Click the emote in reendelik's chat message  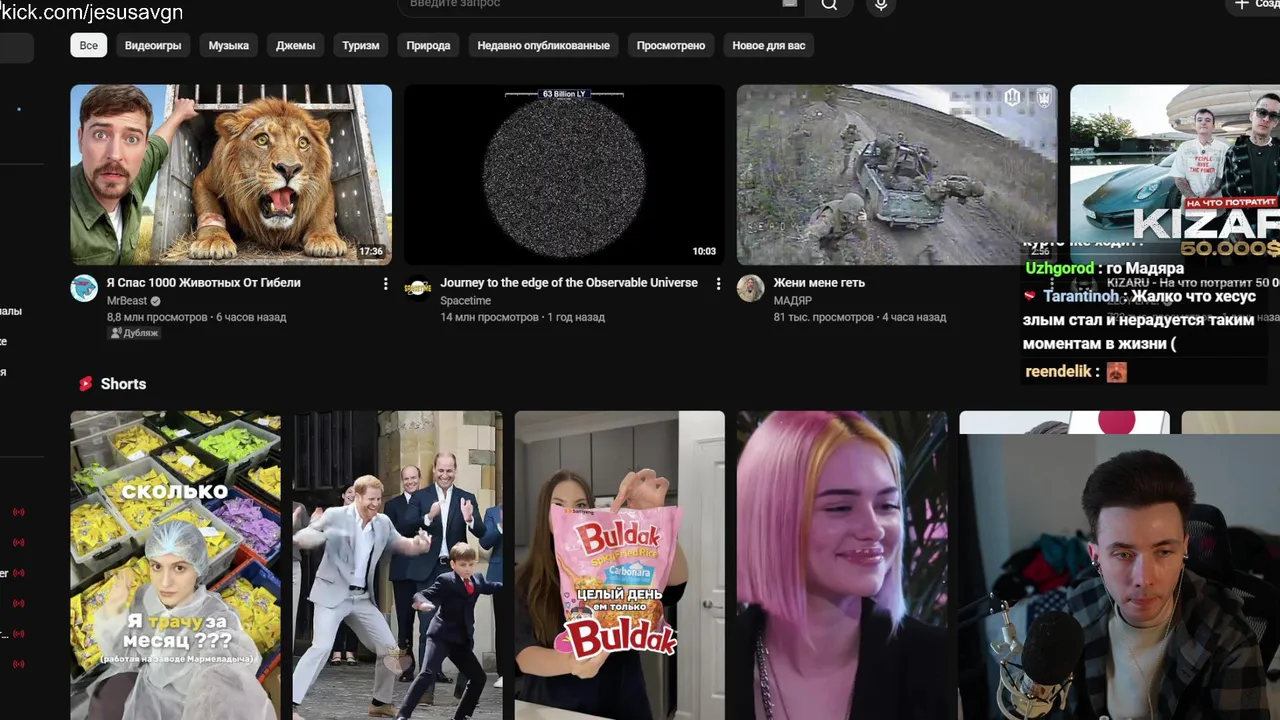coord(1116,372)
